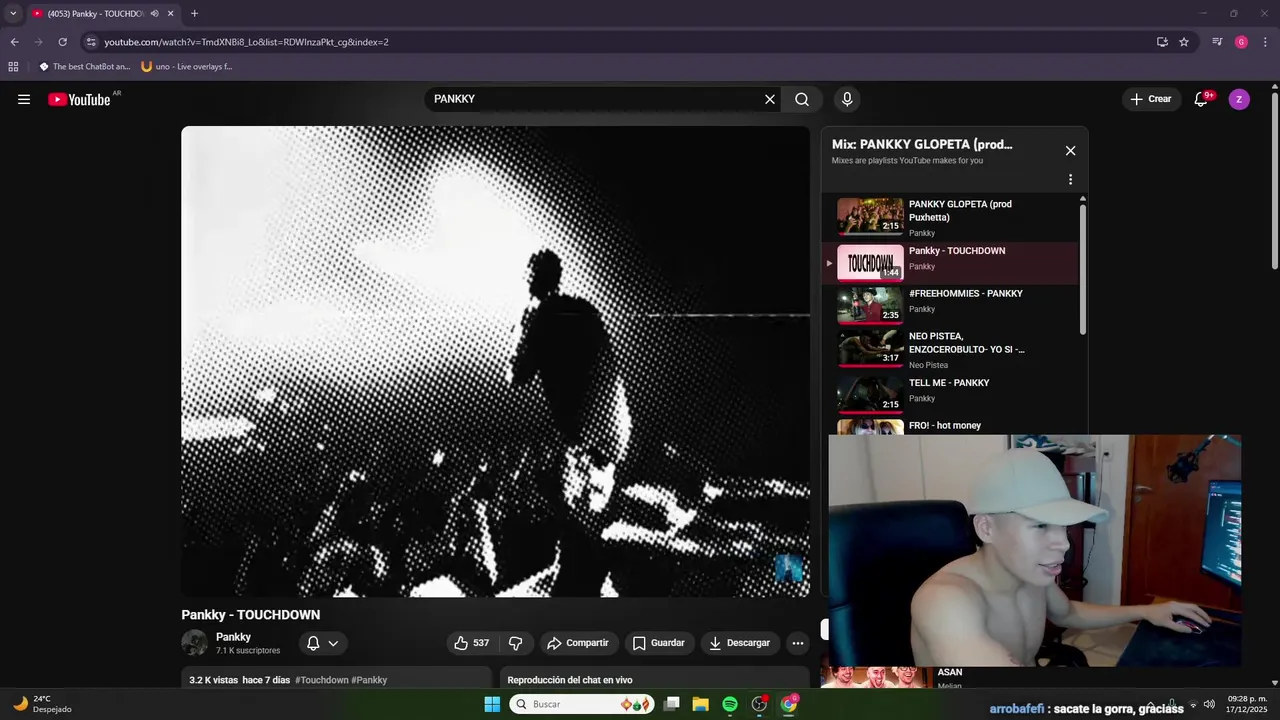Screen dimensions: 1280x720
Task: Click the #Touchdown hashtag link
Action: (321, 680)
